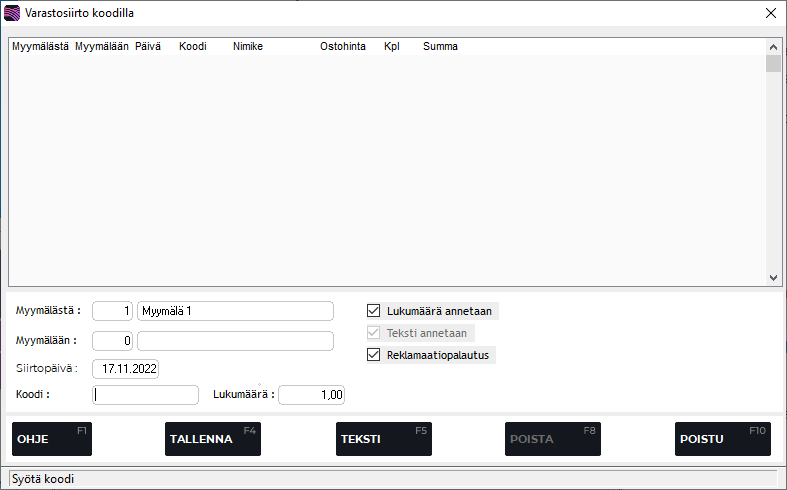The image size is (787, 490).
Task: Toggle the Lukumäärä annetaan checkbox
Action: coord(374,311)
